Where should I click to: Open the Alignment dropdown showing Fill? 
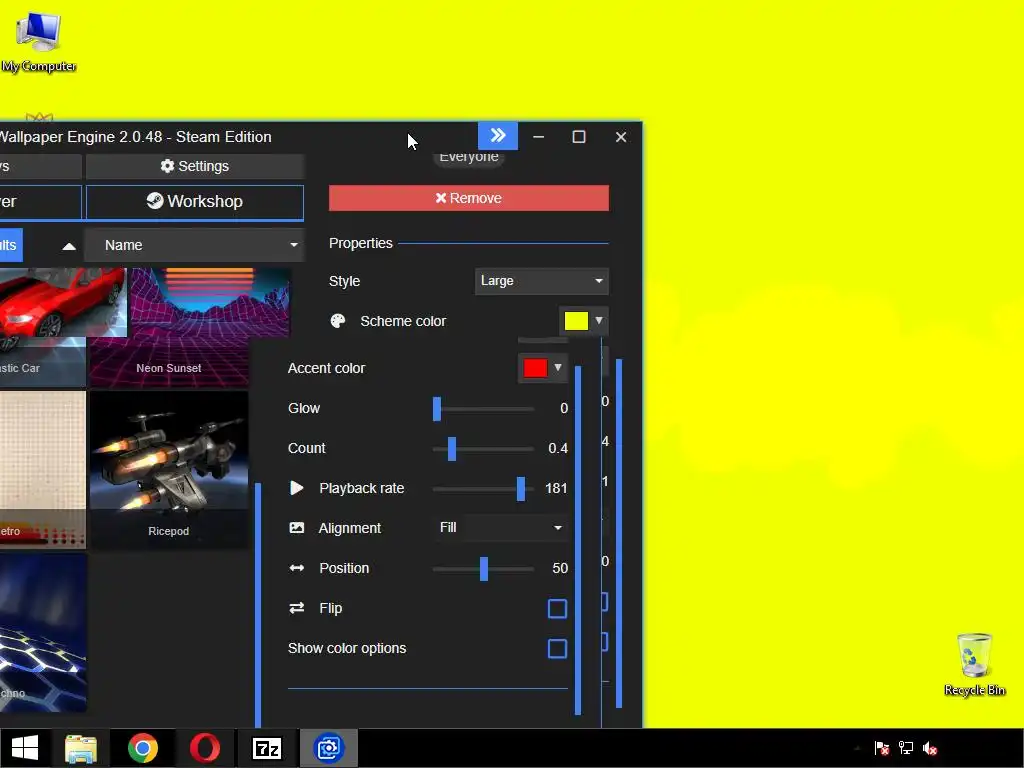click(500, 528)
